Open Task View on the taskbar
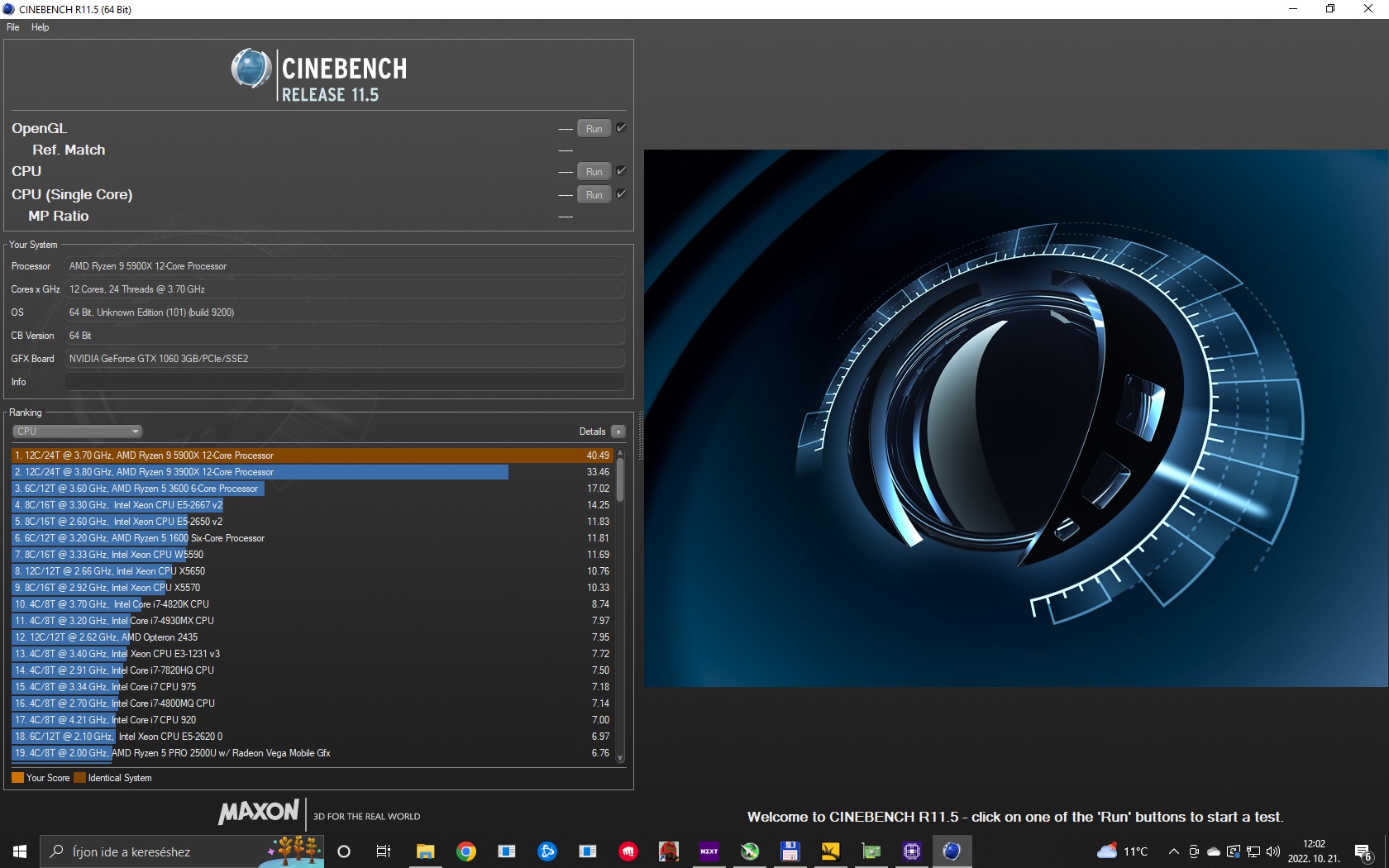This screenshot has width=1389, height=868. tap(384, 851)
